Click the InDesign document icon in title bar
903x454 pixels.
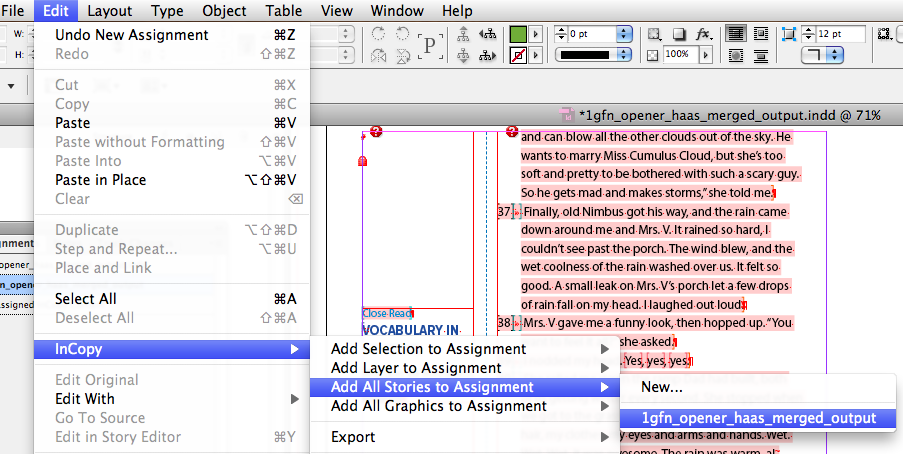tap(567, 115)
